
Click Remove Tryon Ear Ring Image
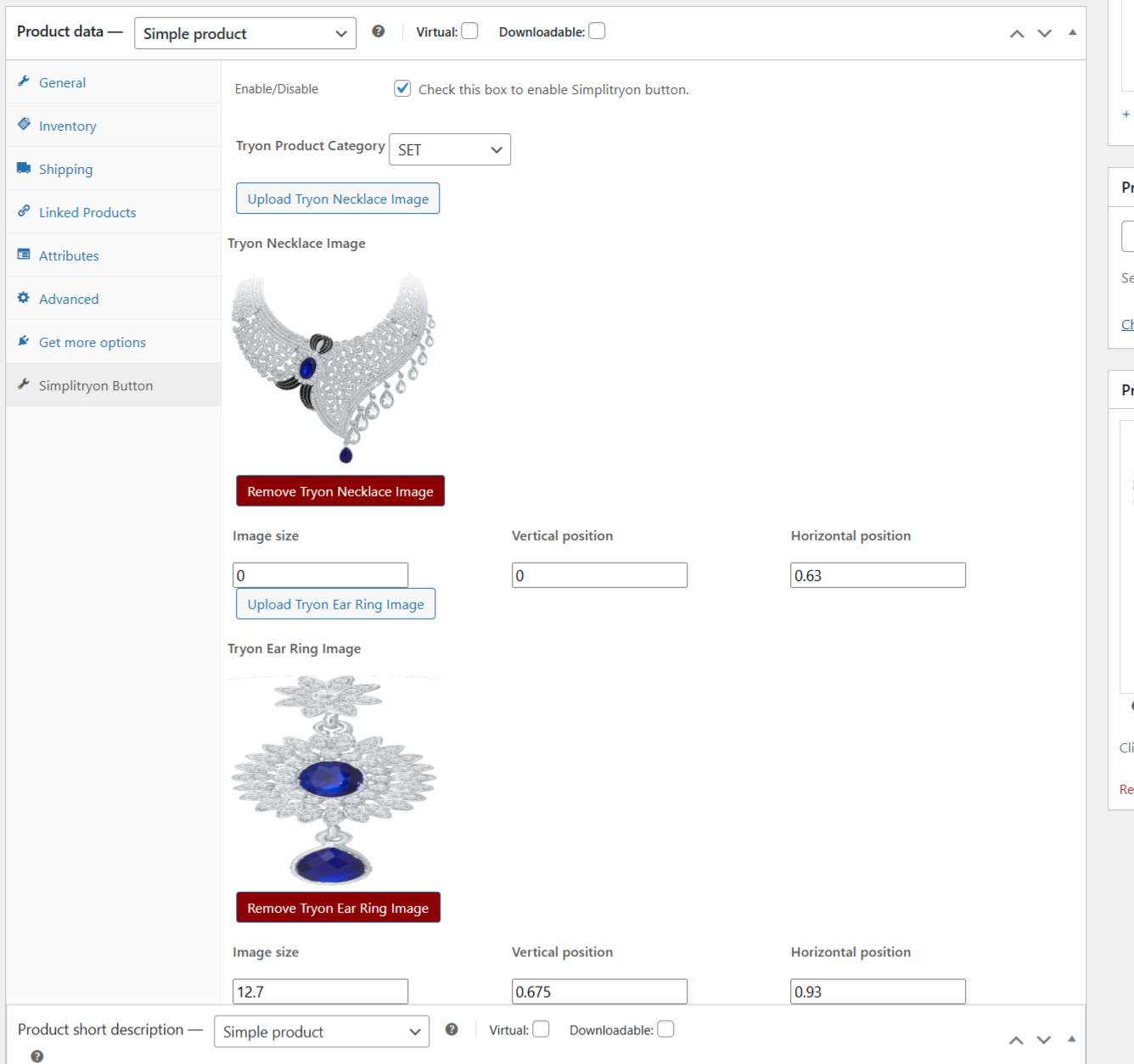tap(338, 908)
